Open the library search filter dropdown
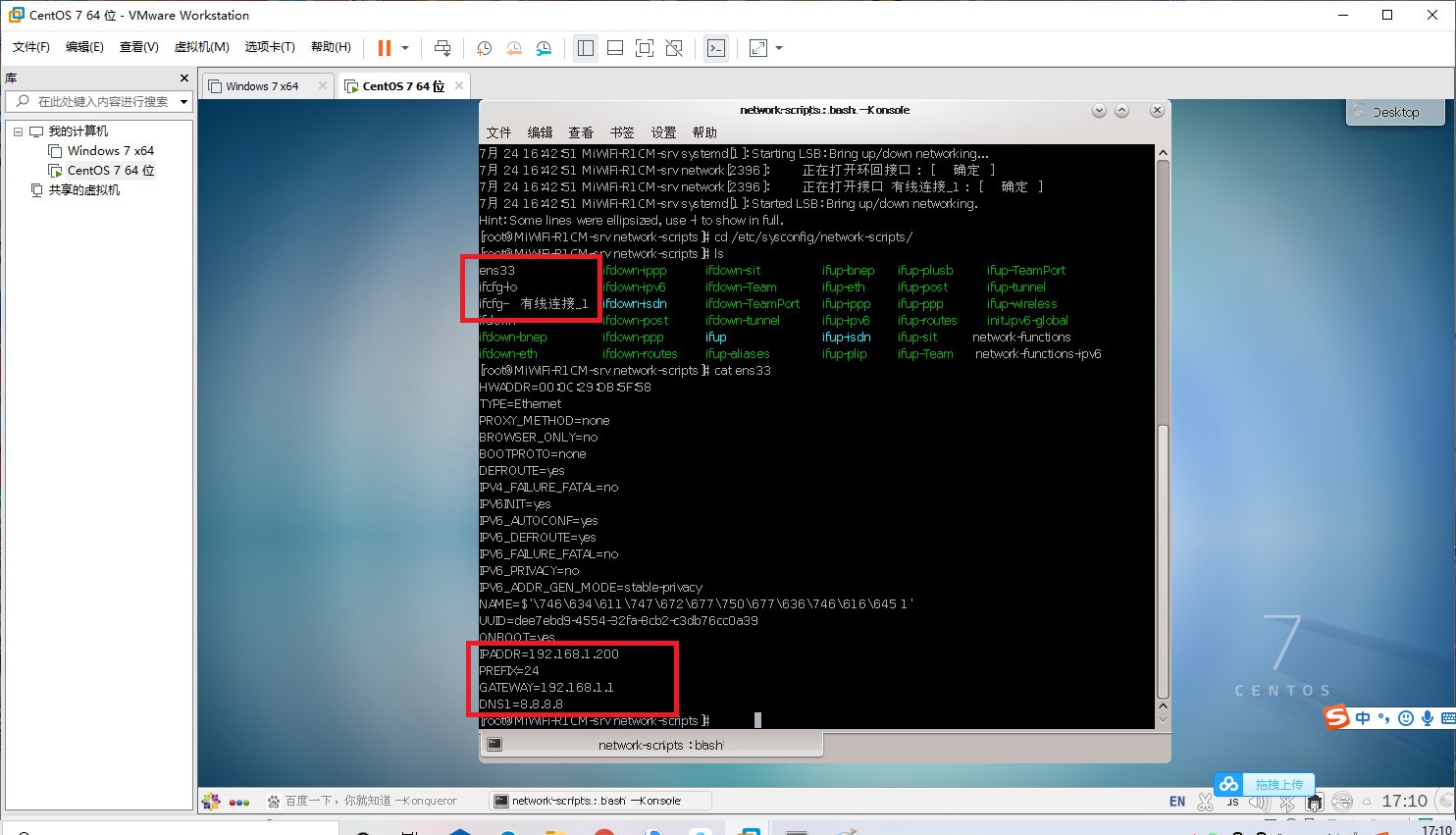The height and width of the screenshot is (835, 1456). click(183, 101)
